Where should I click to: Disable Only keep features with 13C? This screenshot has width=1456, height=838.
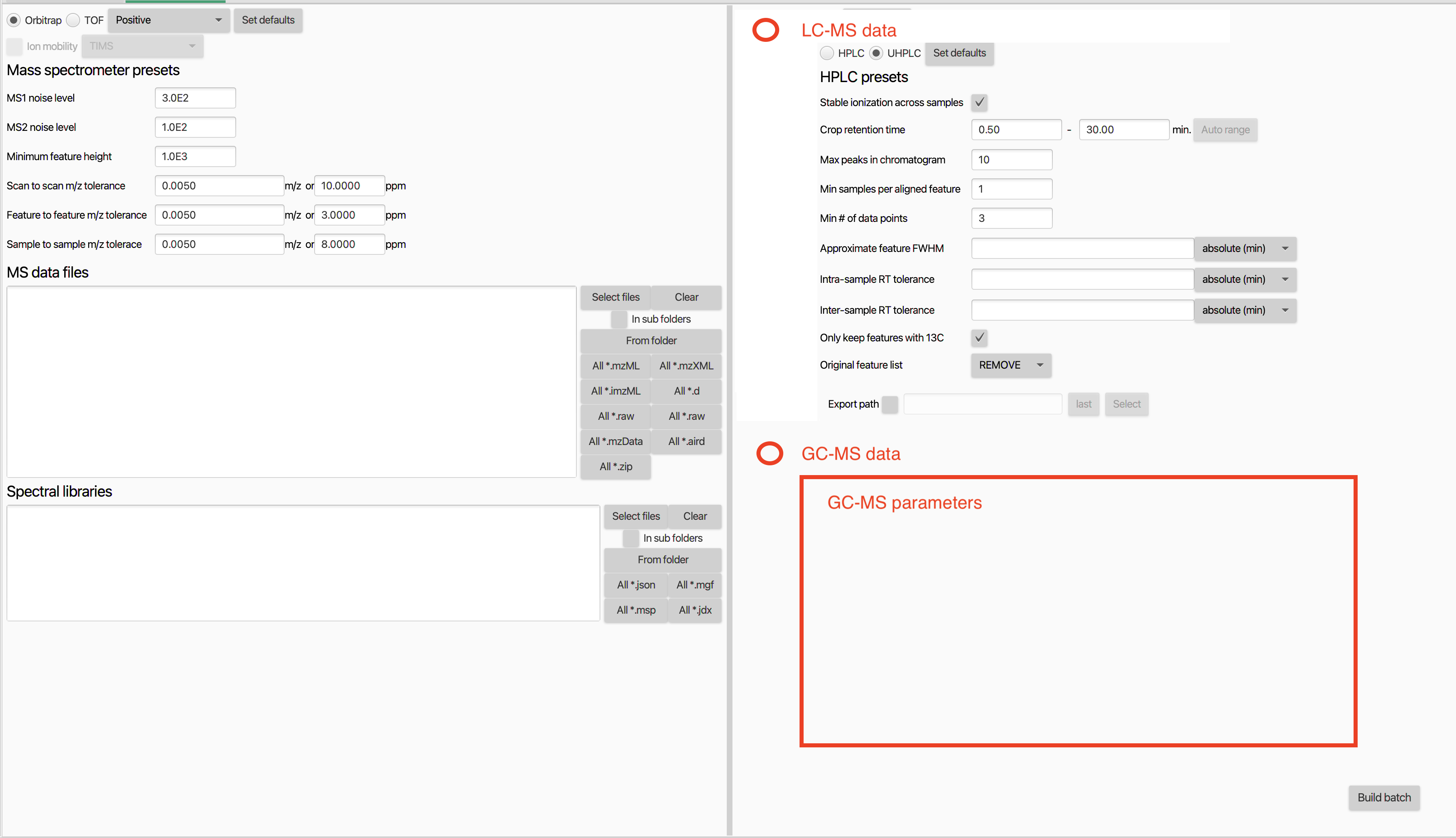pyautogui.click(x=979, y=338)
